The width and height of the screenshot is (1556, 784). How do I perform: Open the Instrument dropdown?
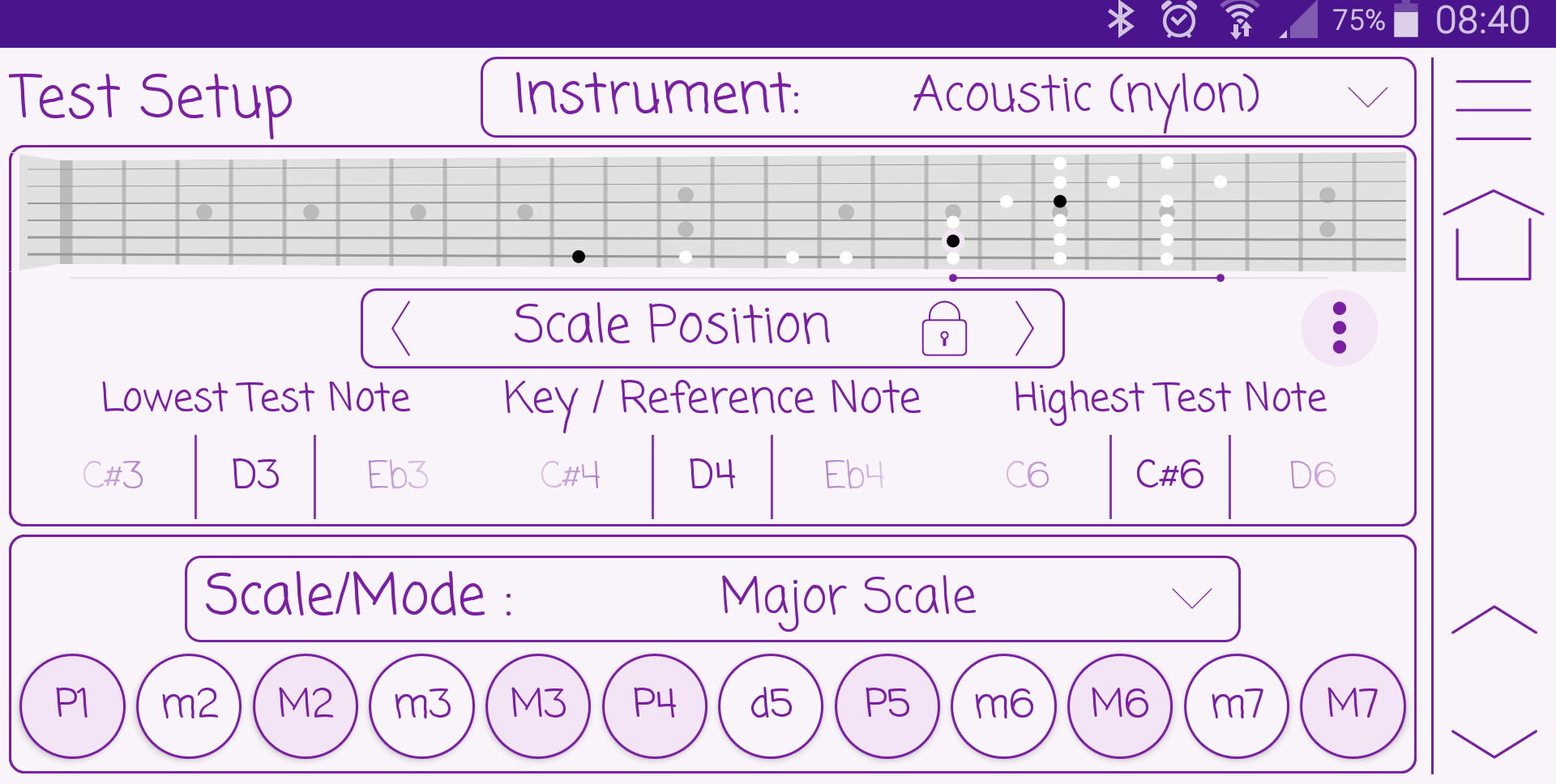pyautogui.click(x=948, y=97)
